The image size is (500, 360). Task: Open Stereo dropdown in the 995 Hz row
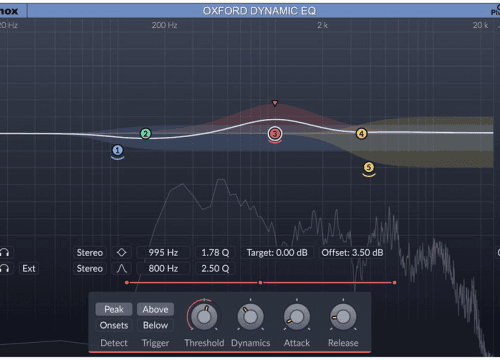(90, 253)
